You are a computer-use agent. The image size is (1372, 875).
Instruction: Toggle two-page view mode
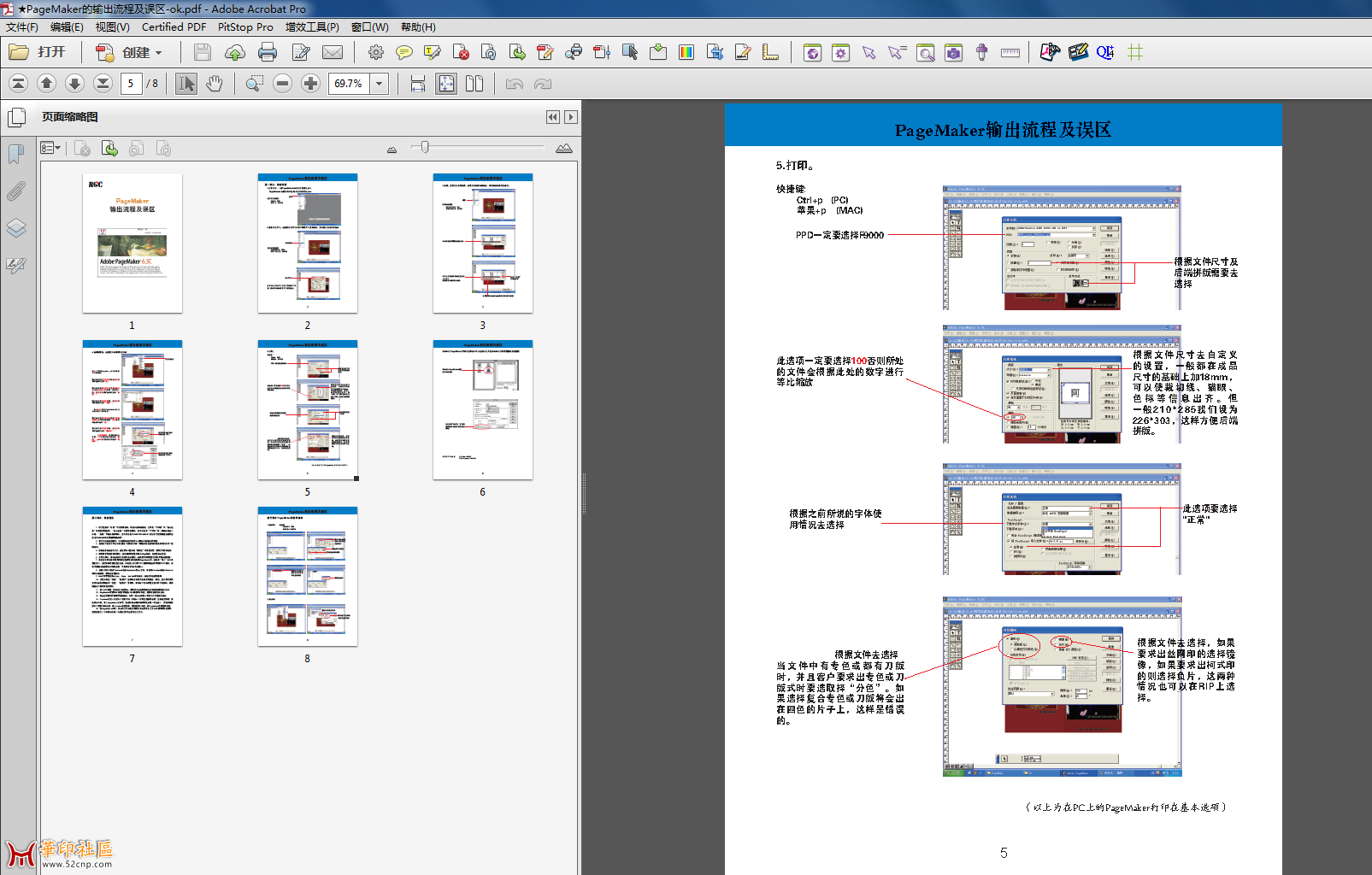point(474,83)
